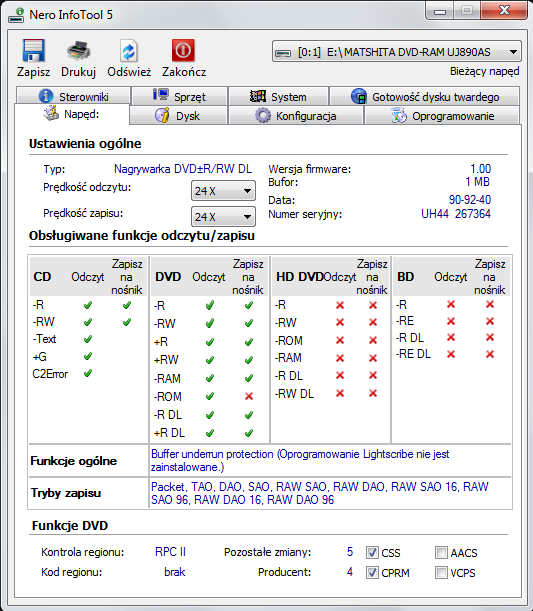Click the green check for CD +G read
Image resolution: width=533 pixels, height=611 pixels.
(x=88, y=356)
